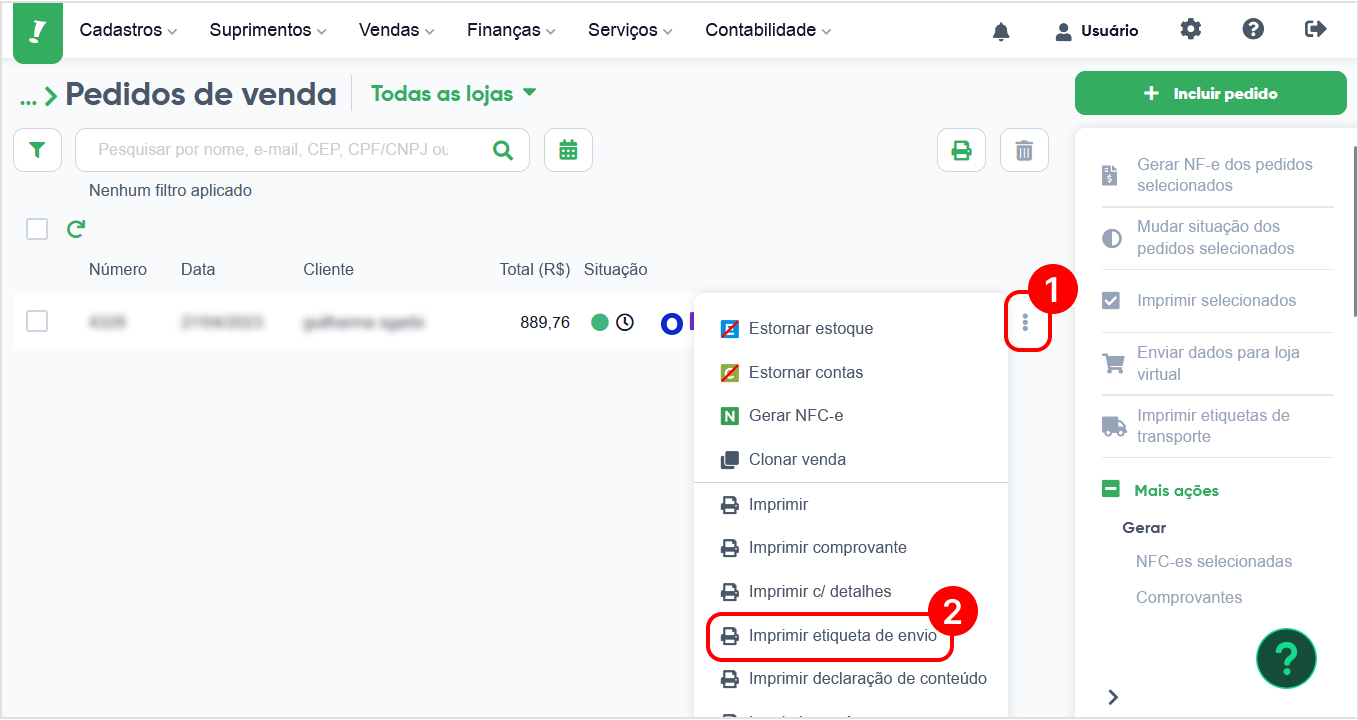Open the Cadastros menu
Image resolution: width=1358 pixels, height=720 pixels.
tap(128, 31)
